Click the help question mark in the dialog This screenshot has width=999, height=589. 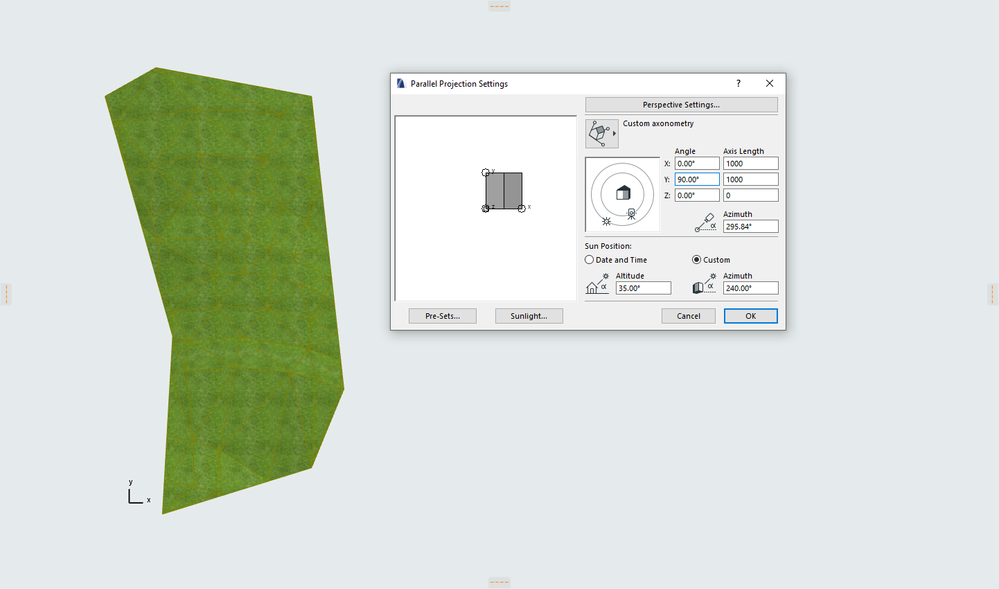(738, 84)
